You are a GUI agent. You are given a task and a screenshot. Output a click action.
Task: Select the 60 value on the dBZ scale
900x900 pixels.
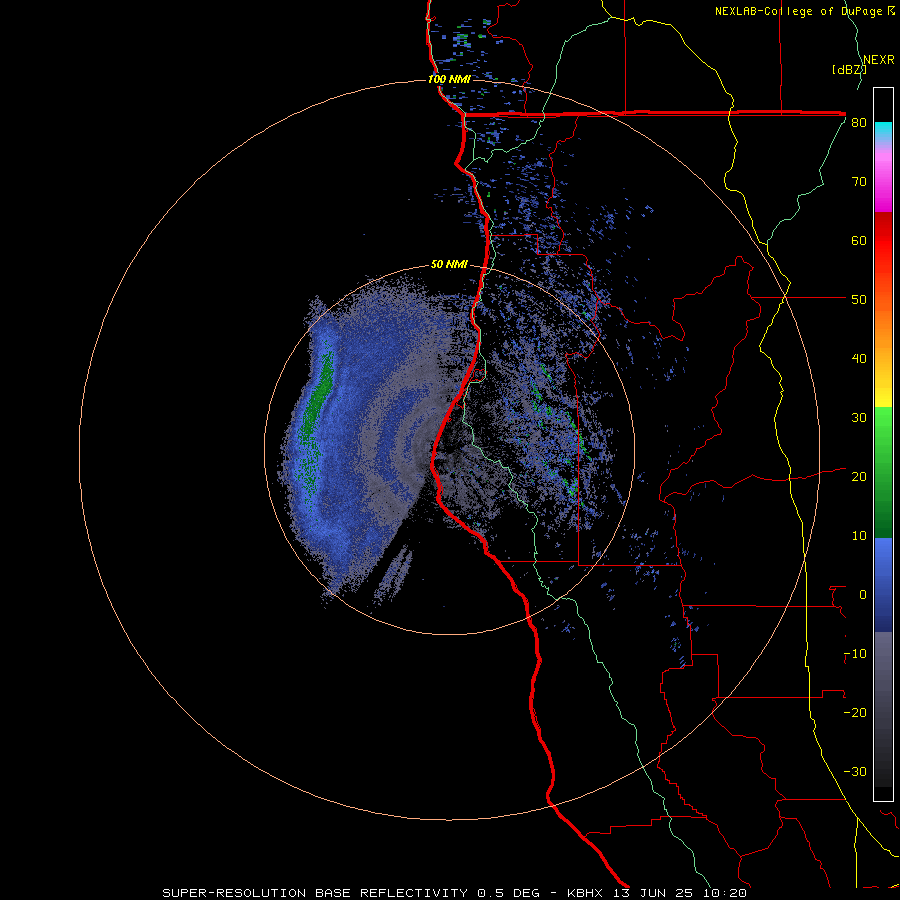859,240
